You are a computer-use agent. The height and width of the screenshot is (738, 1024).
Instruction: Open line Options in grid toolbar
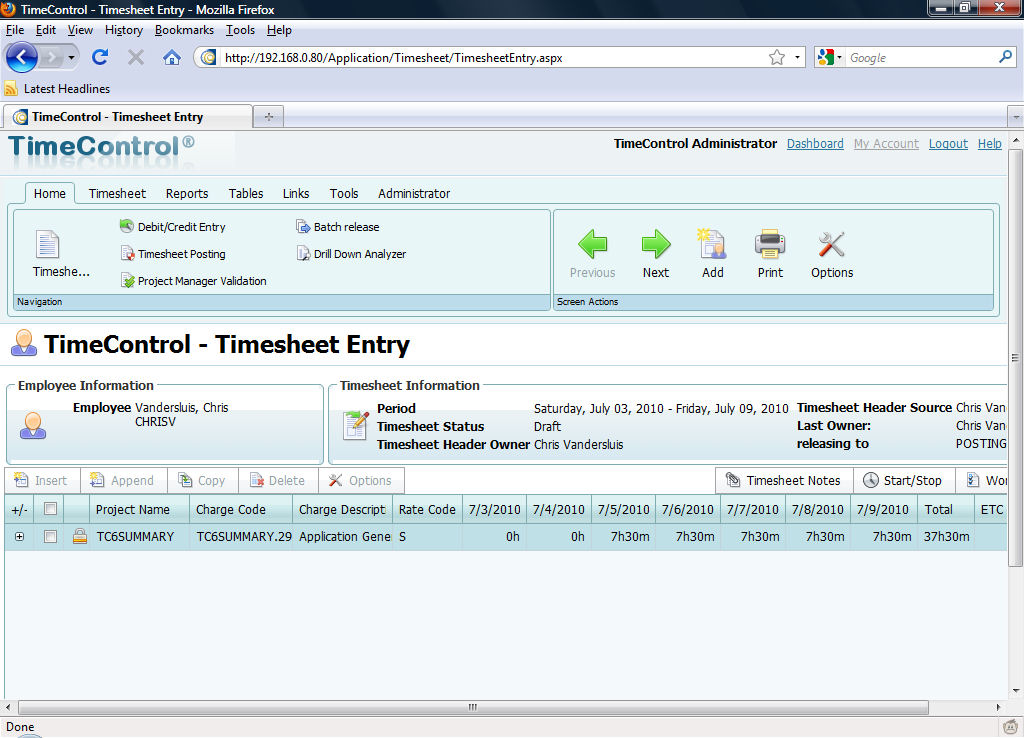tap(361, 481)
